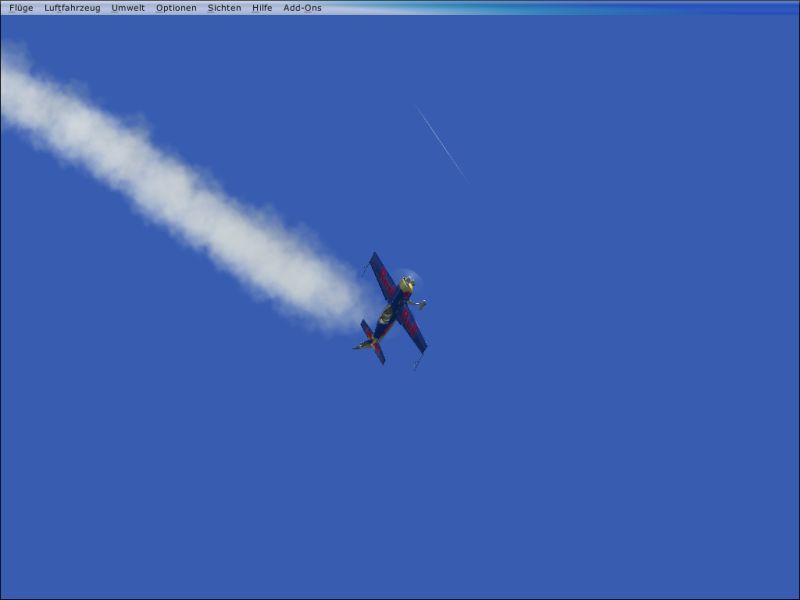This screenshot has height=600, width=800.
Task: Click the aircraft's tail section
Action: (370, 342)
